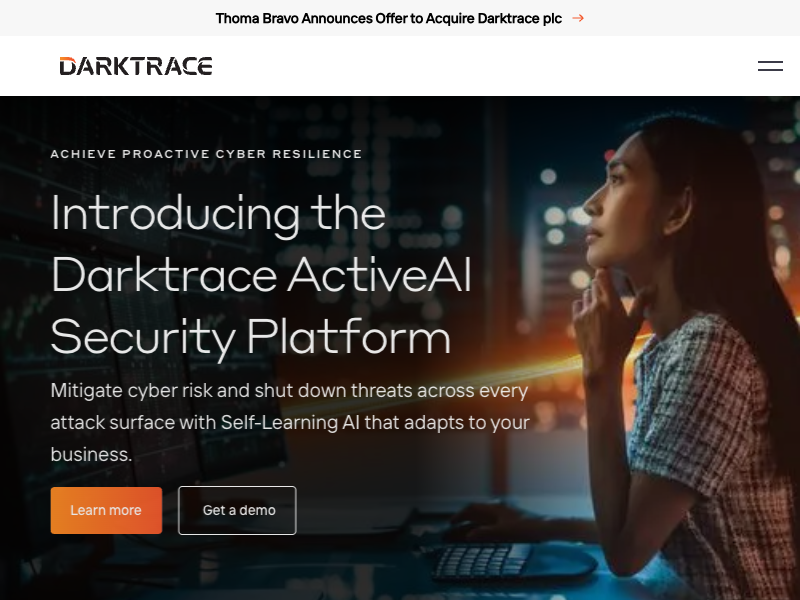Click the orange arrow in announcement banner
Viewport: 800px width, 600px height.
578,18
